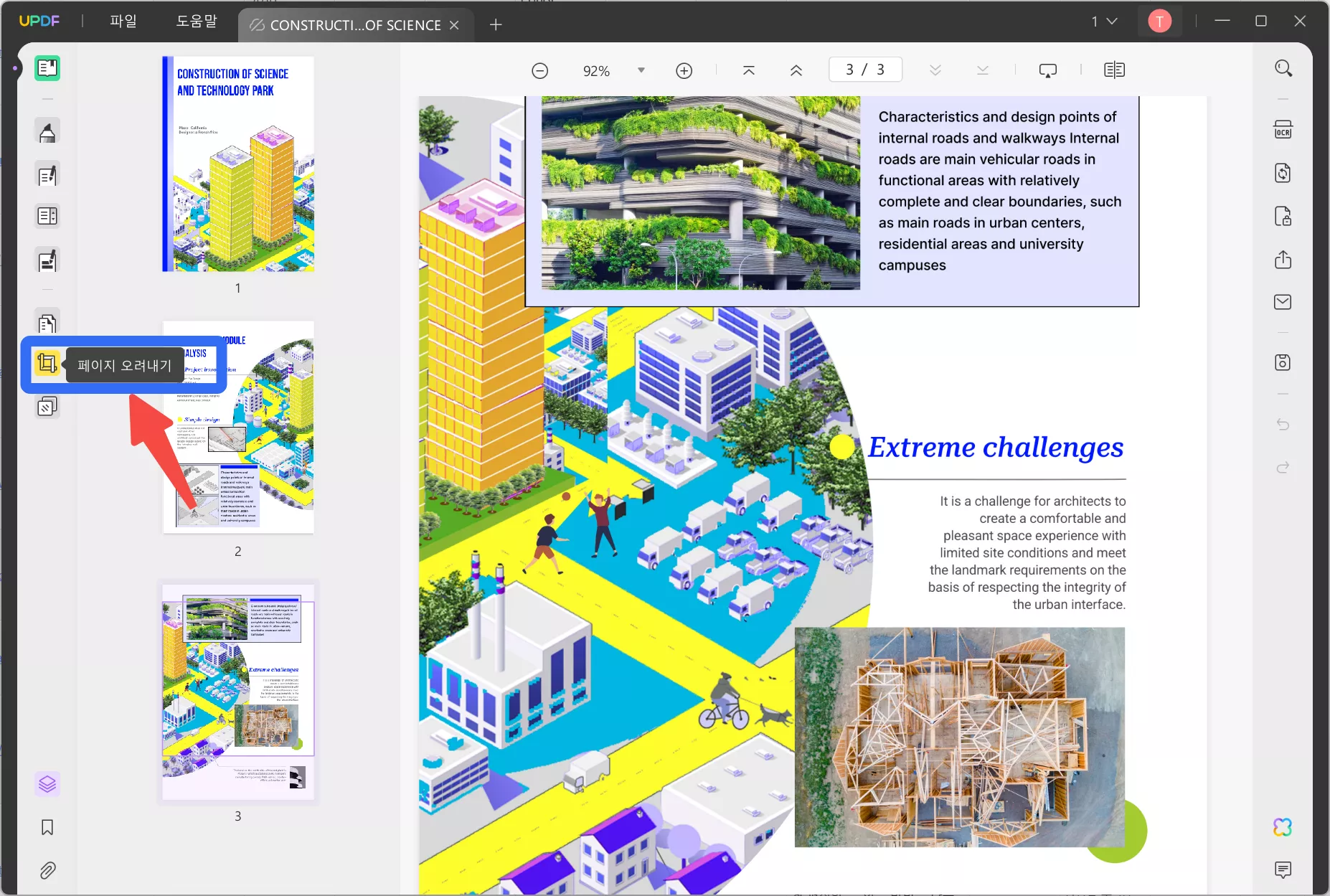Screen dimensions: 1330x896
Task: Select page 3 thumbnail
Action: tap(238, 692)
